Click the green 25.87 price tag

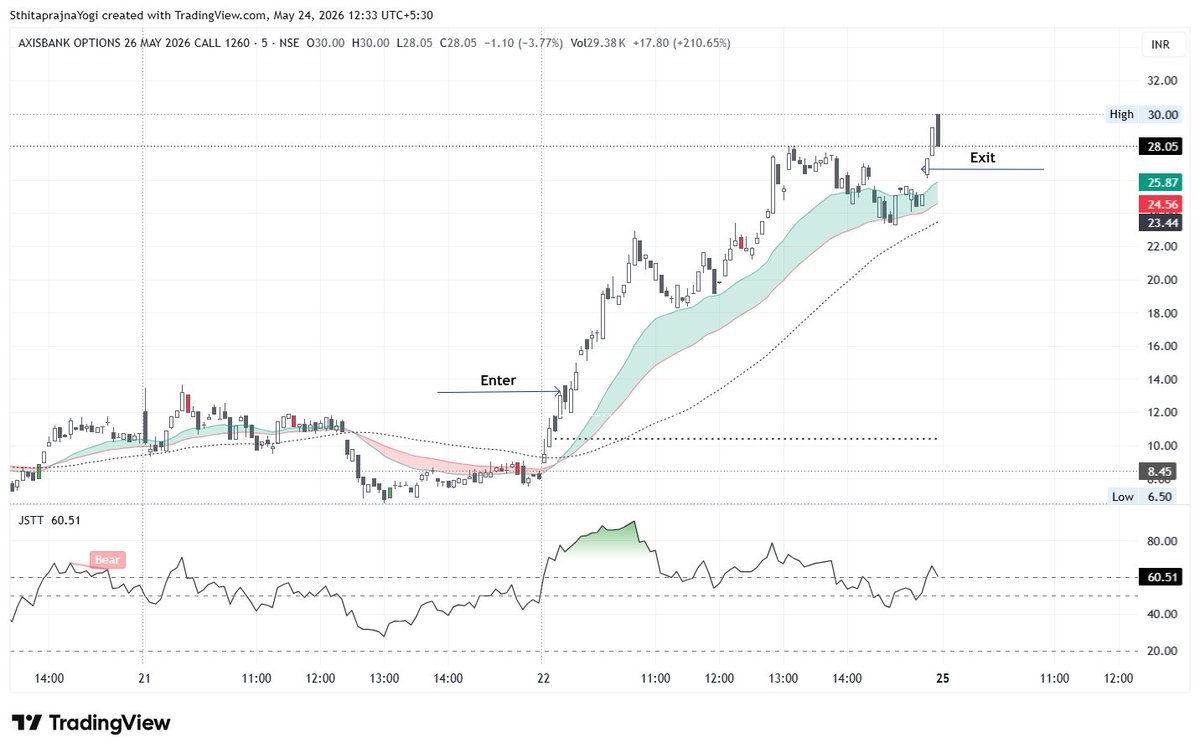click(x=1160, y=183)
